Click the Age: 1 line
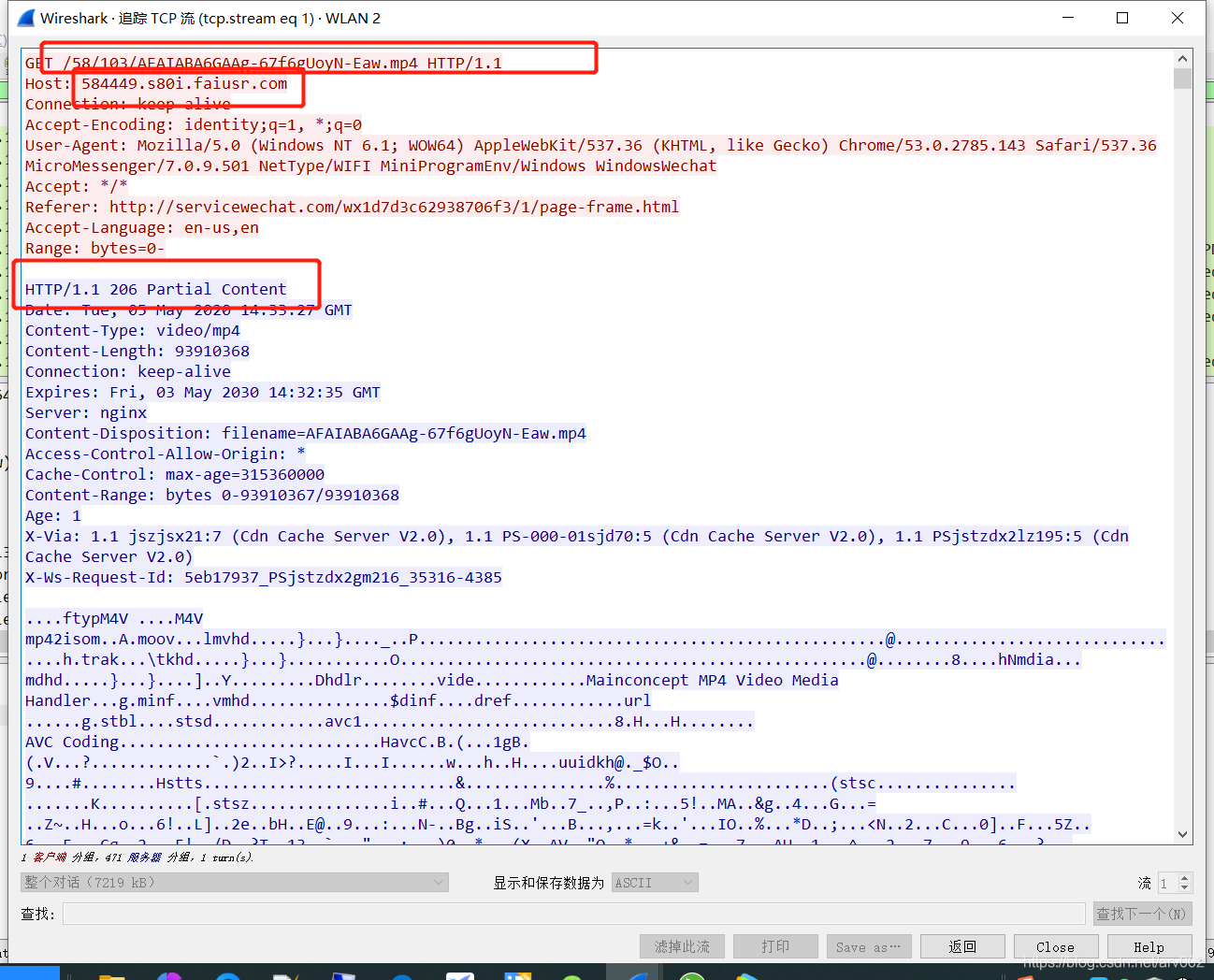 [x=53, y=515]
